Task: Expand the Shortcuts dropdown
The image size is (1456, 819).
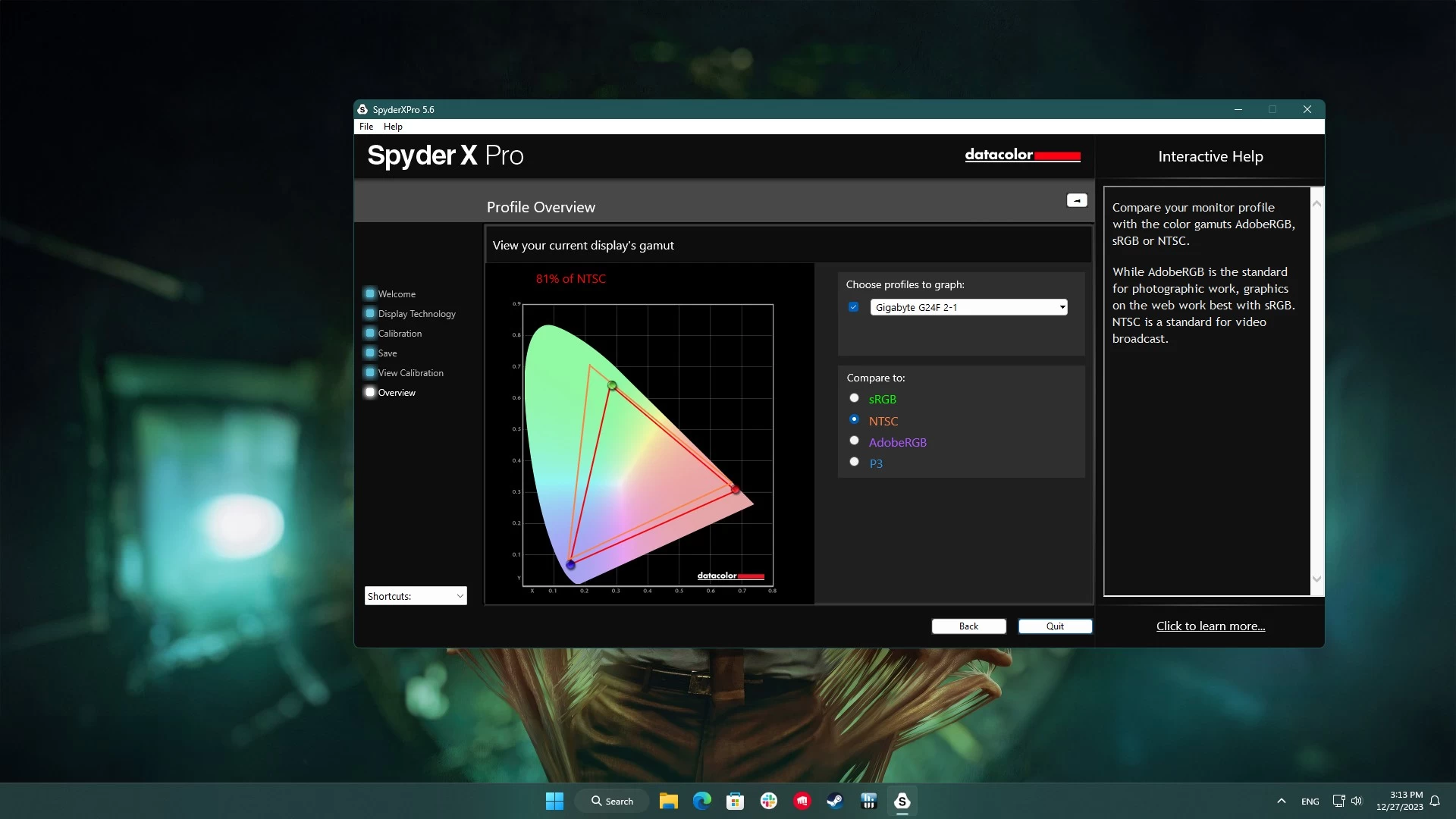Action: coord(416,596)
